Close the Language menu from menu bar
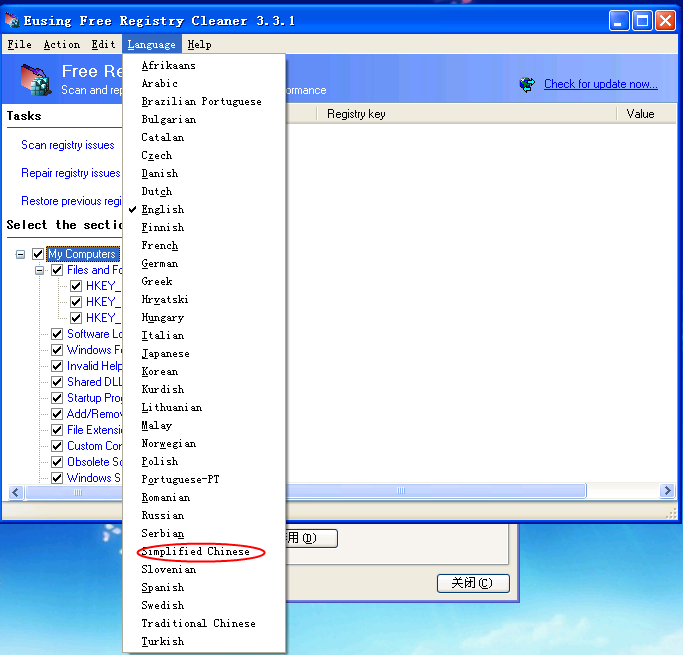 click(x=152, y=44)
